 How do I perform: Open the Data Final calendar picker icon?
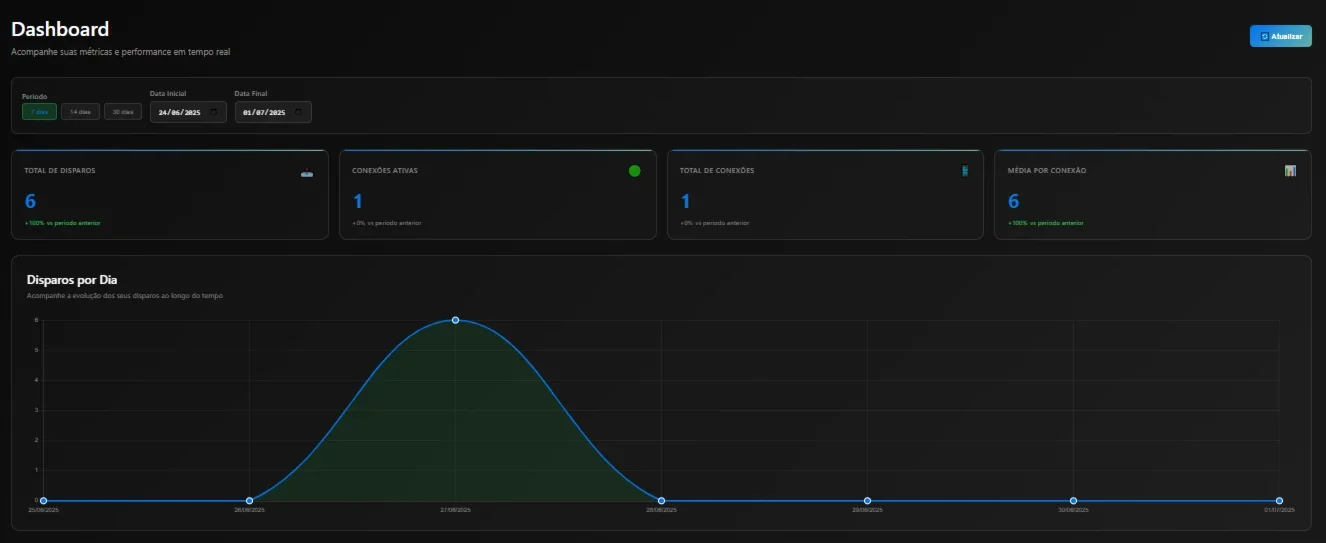[298, 113]
